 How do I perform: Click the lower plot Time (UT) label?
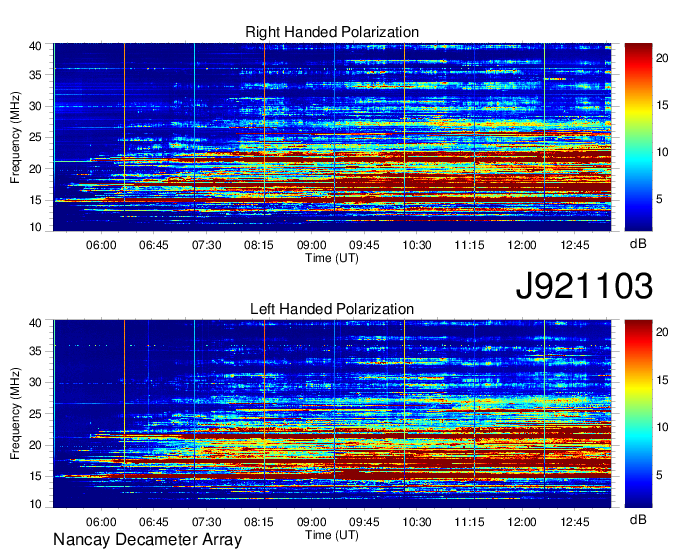(x=332, y=535)
